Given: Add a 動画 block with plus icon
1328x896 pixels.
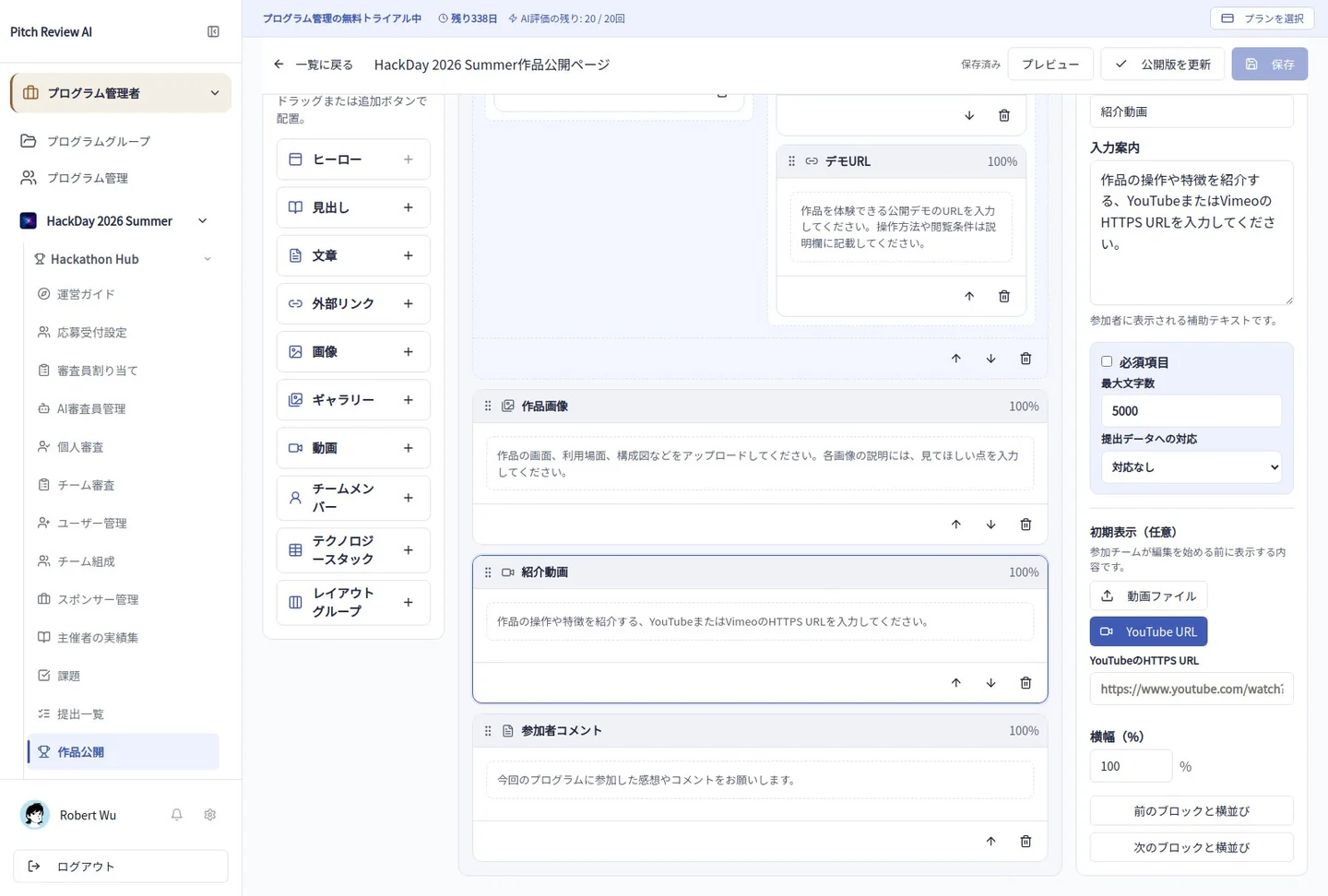Looking at the screenshot, I should [409, 448].
